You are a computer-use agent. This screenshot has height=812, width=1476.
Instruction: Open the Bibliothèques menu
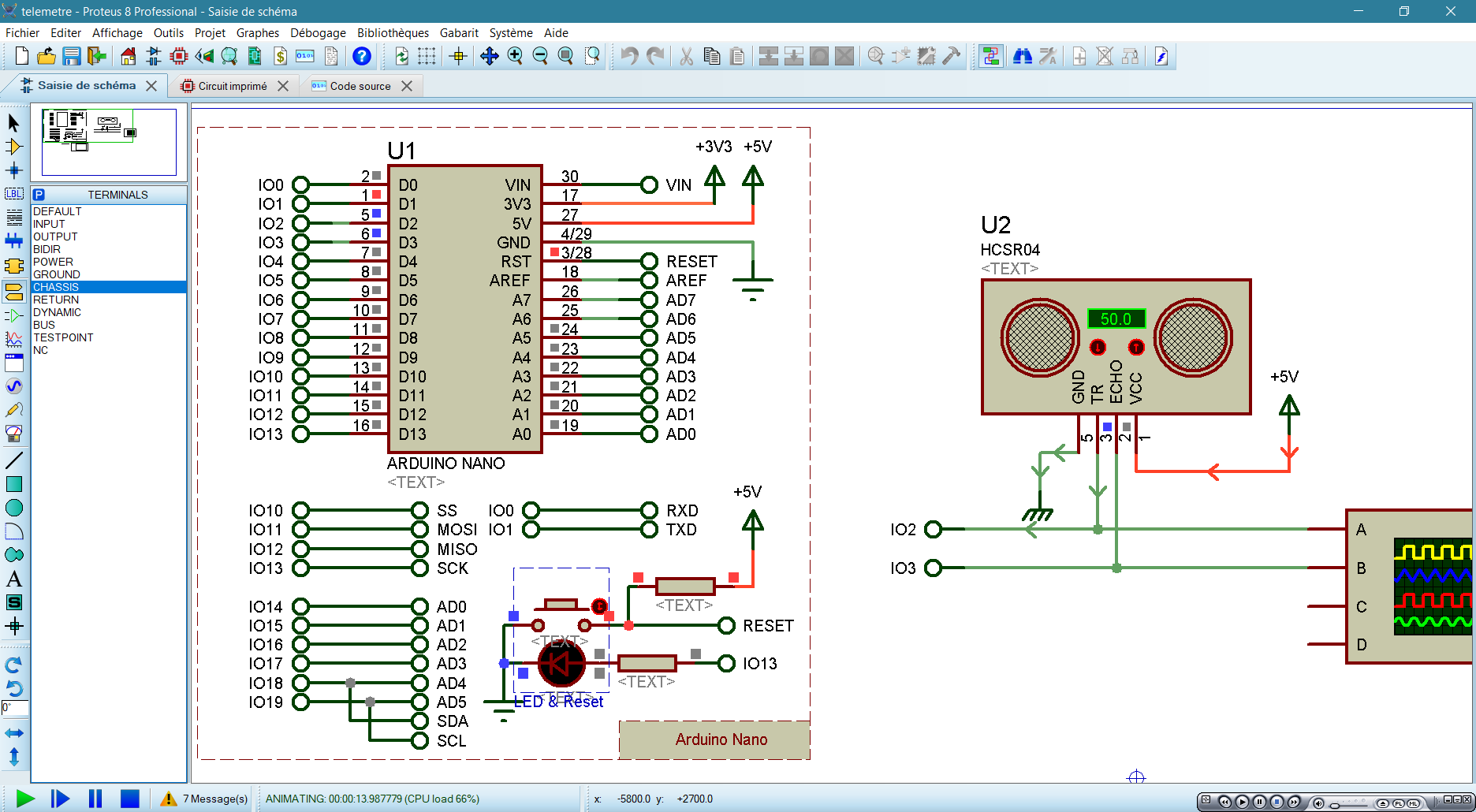(x=393, y=32)
